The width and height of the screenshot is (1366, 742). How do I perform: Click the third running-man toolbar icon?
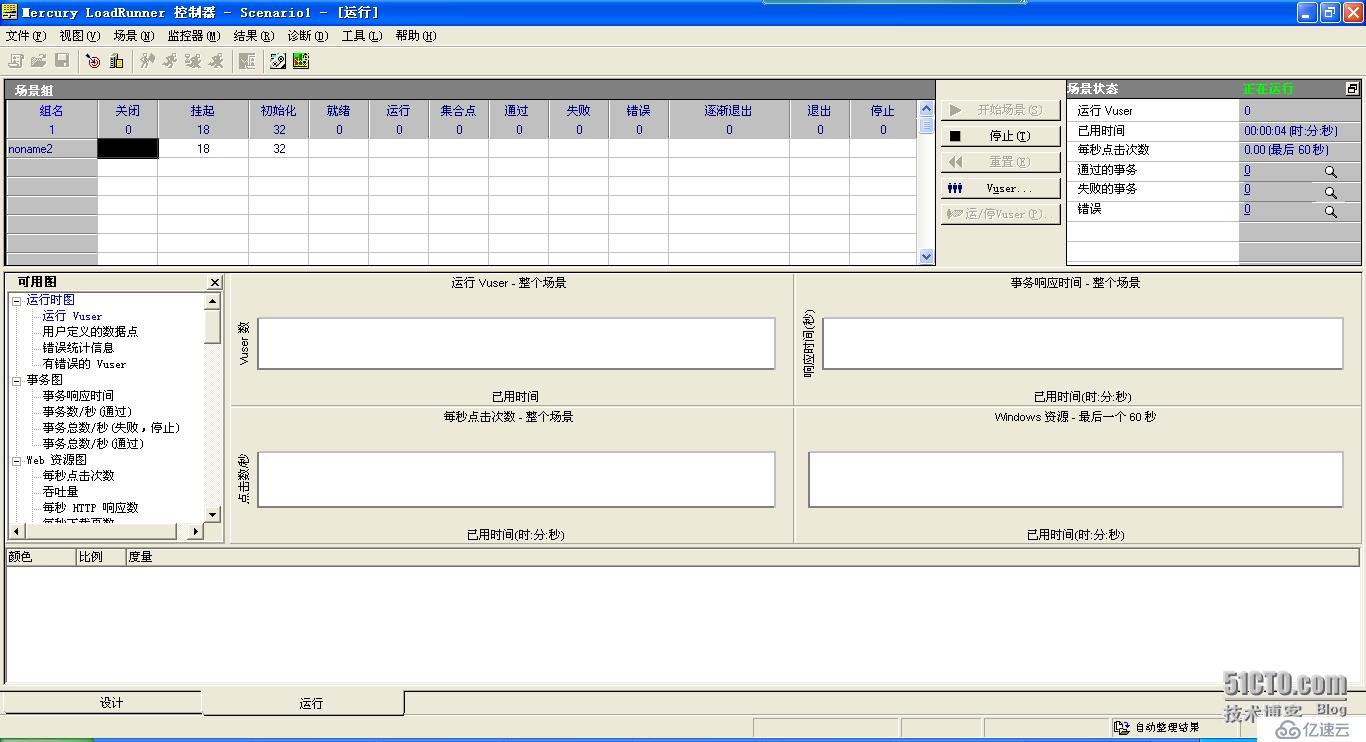[193, 61]
